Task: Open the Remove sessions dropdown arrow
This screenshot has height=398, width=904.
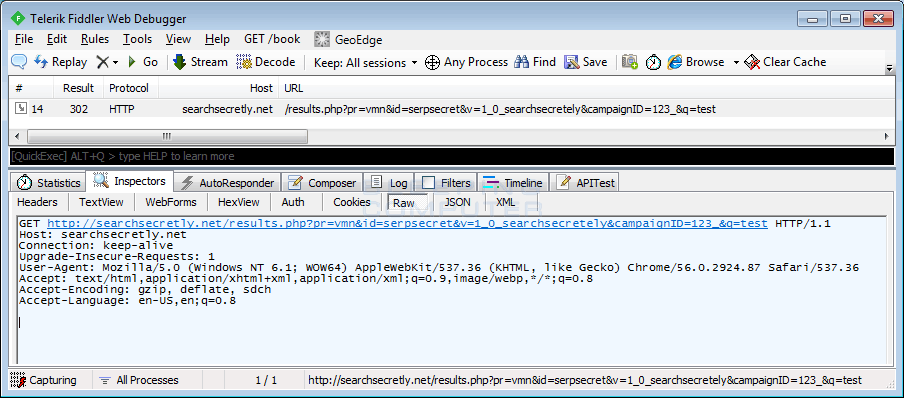Action: (x=115, y=62)
